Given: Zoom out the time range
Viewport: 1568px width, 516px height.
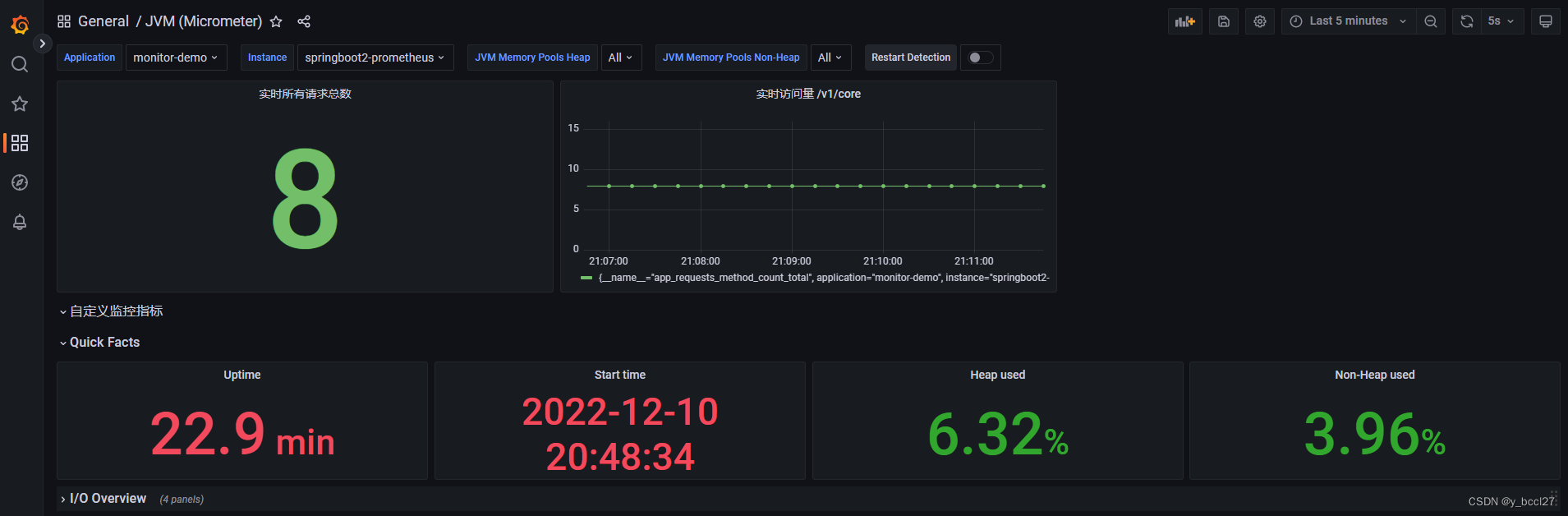Looking at the screenshot, I should coord(1431,21).
